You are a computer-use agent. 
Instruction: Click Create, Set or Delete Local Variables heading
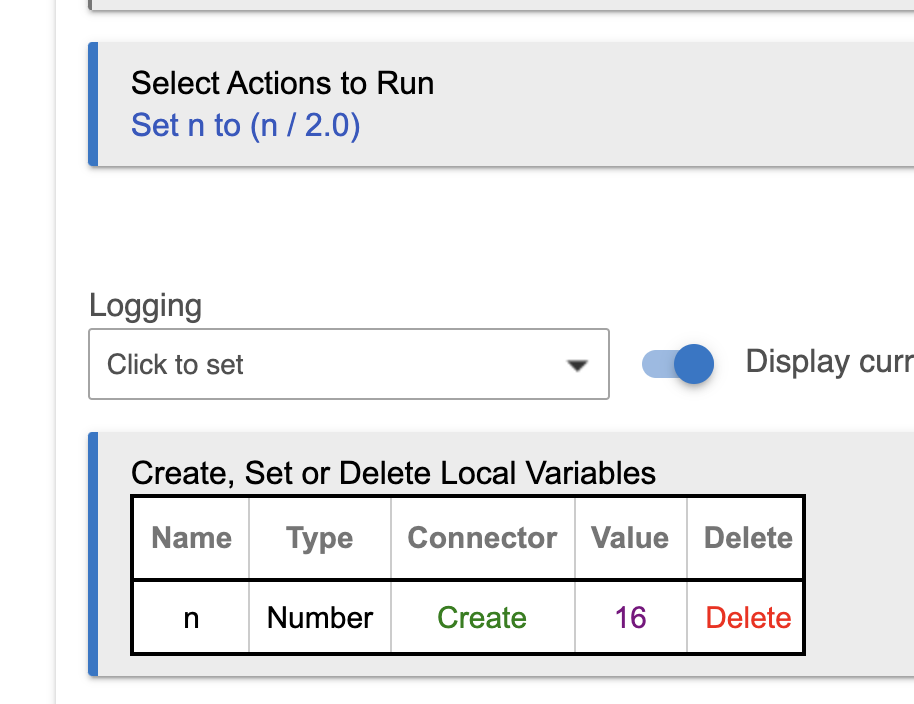coord(393,473)
